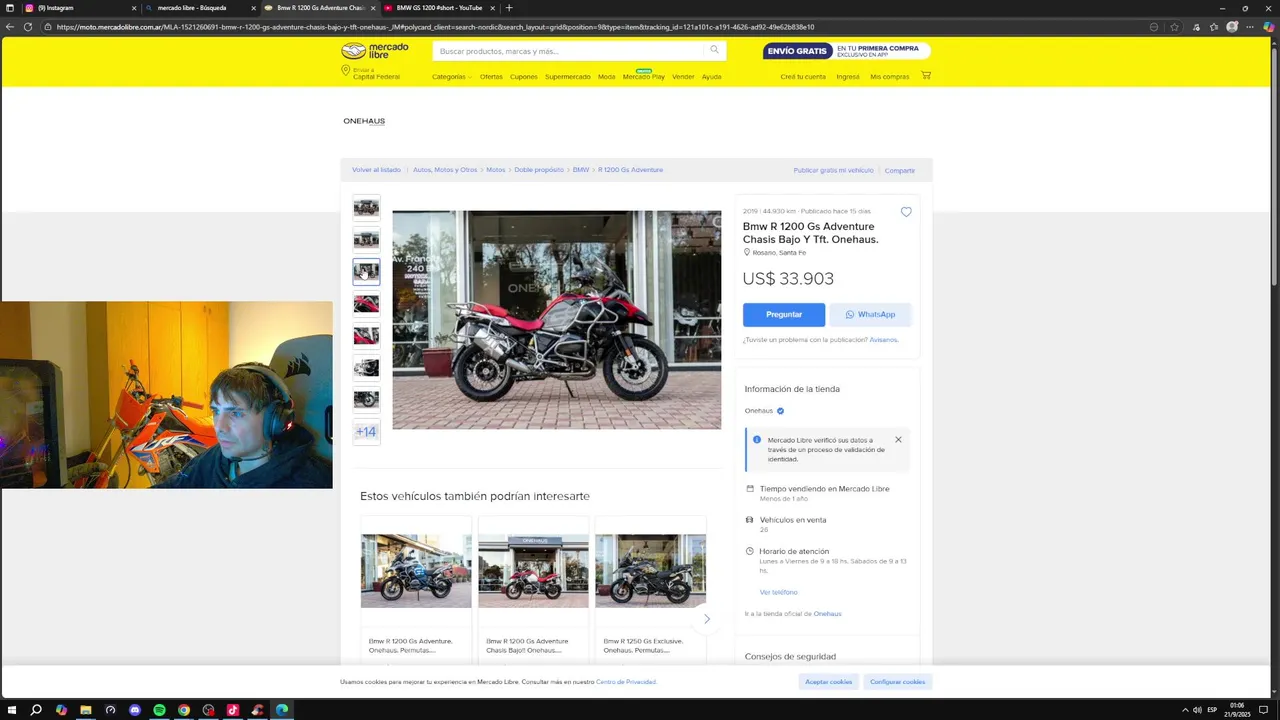Click the ONEHAUS store logo
The image size is (1280, 720).
coord(364,121)
